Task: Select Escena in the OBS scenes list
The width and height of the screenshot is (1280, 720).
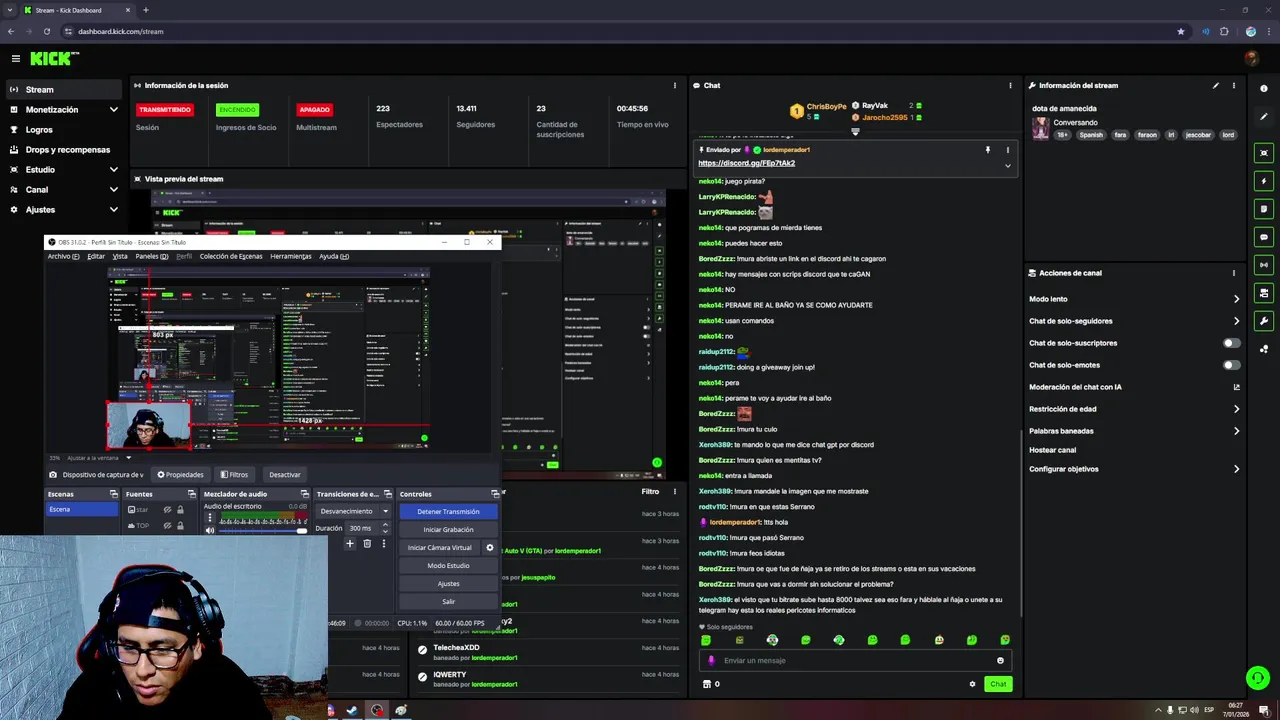Action: (x=83, y=509)
